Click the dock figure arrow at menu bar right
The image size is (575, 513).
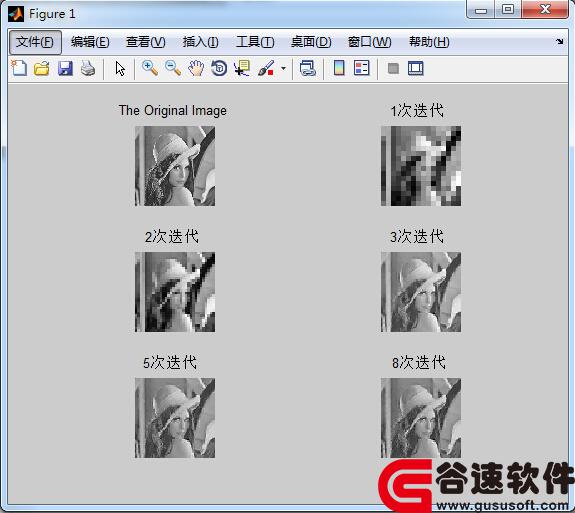(560, 41)
